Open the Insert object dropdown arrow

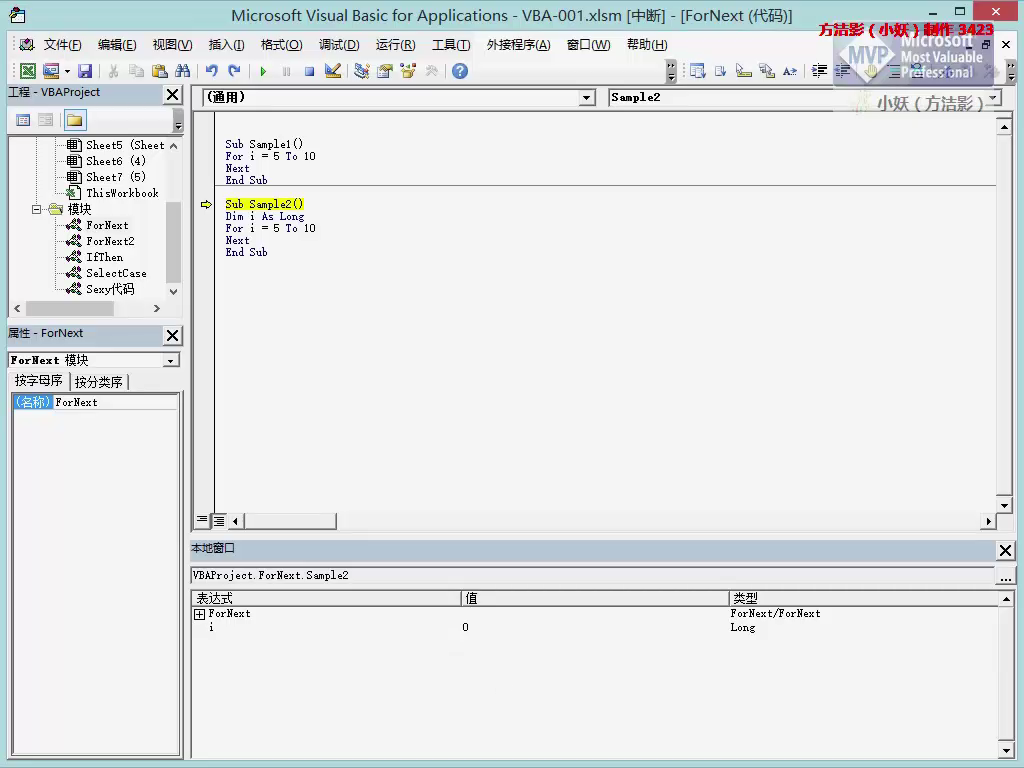coord(67,71)
